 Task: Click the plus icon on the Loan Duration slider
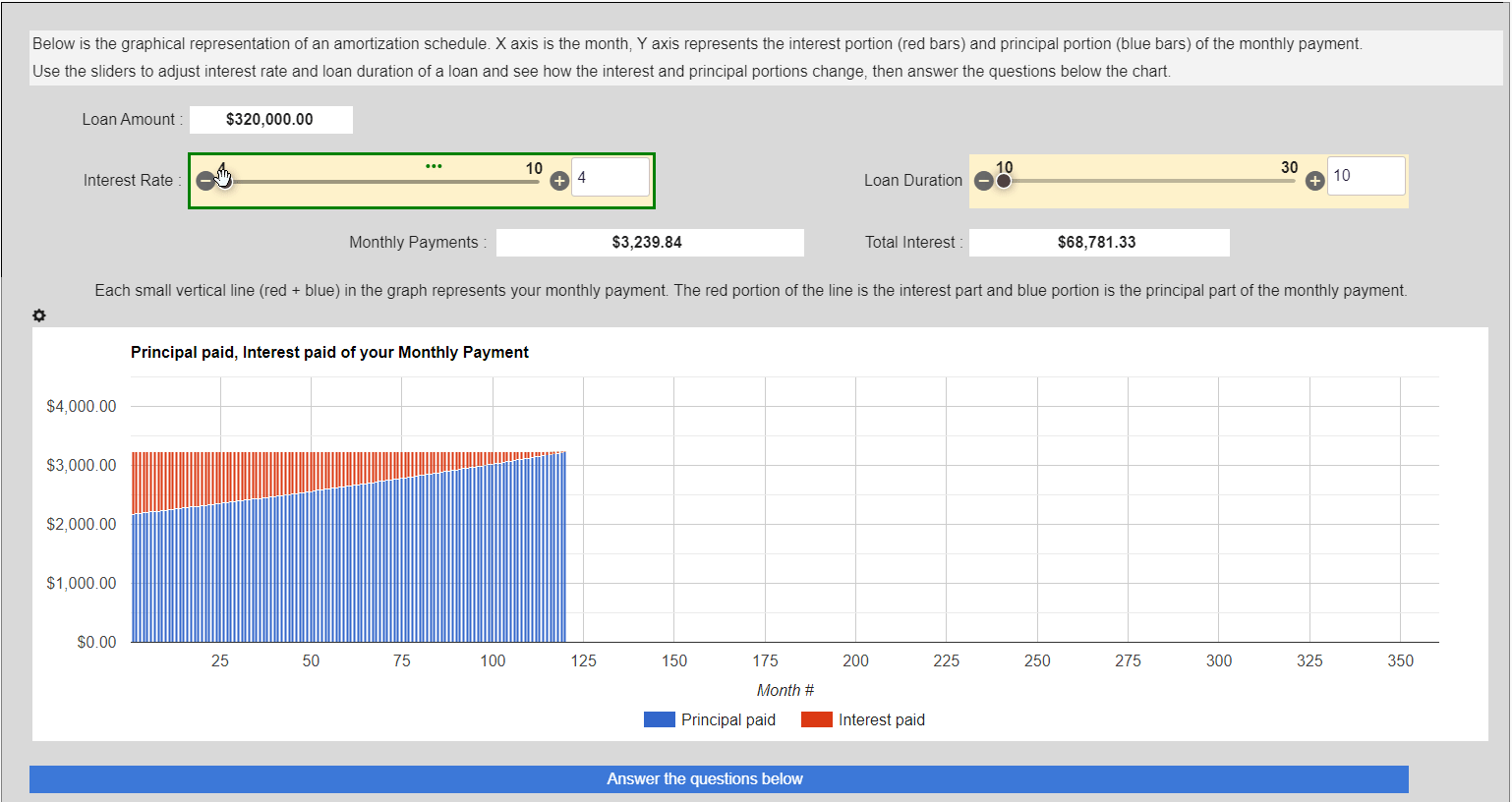(x=1314, y=180)
